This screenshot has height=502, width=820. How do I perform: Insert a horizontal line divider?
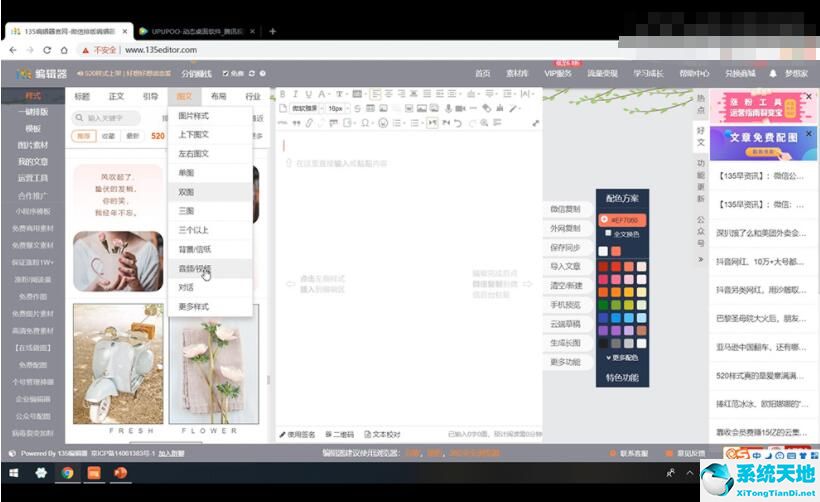[x=473, y=108]
